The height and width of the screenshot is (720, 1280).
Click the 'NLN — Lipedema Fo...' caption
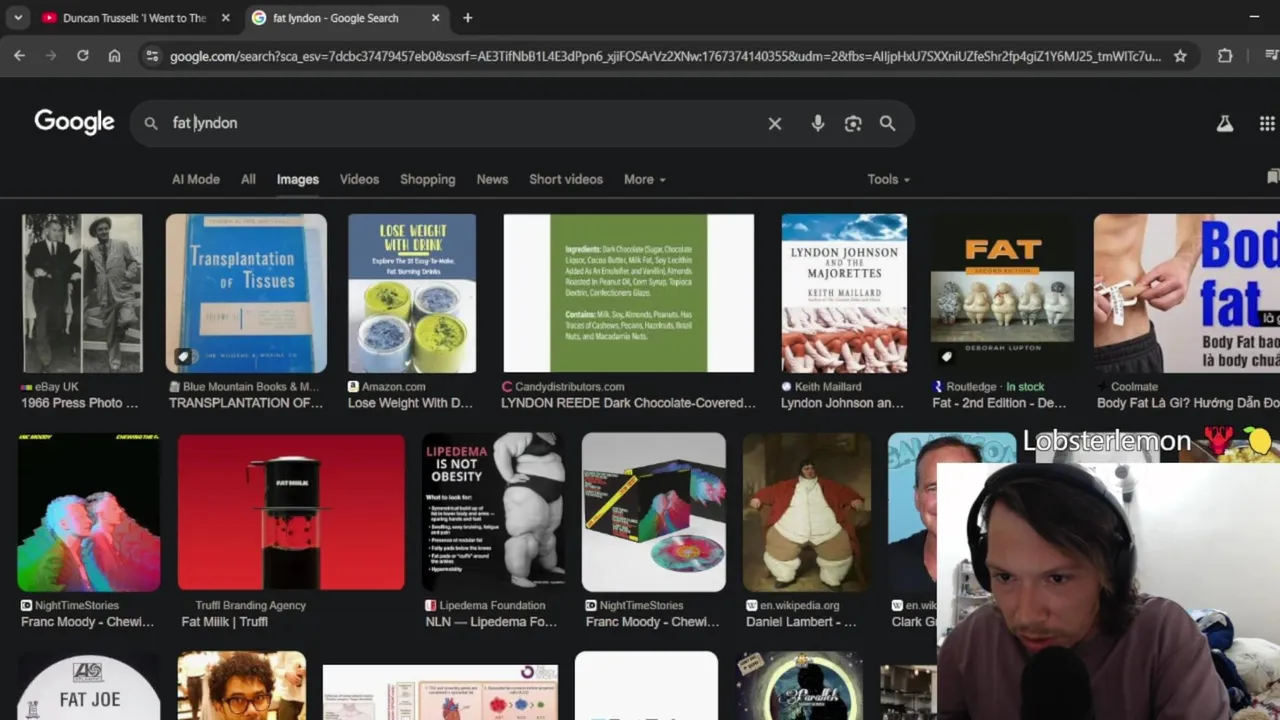tap(491, 622)
